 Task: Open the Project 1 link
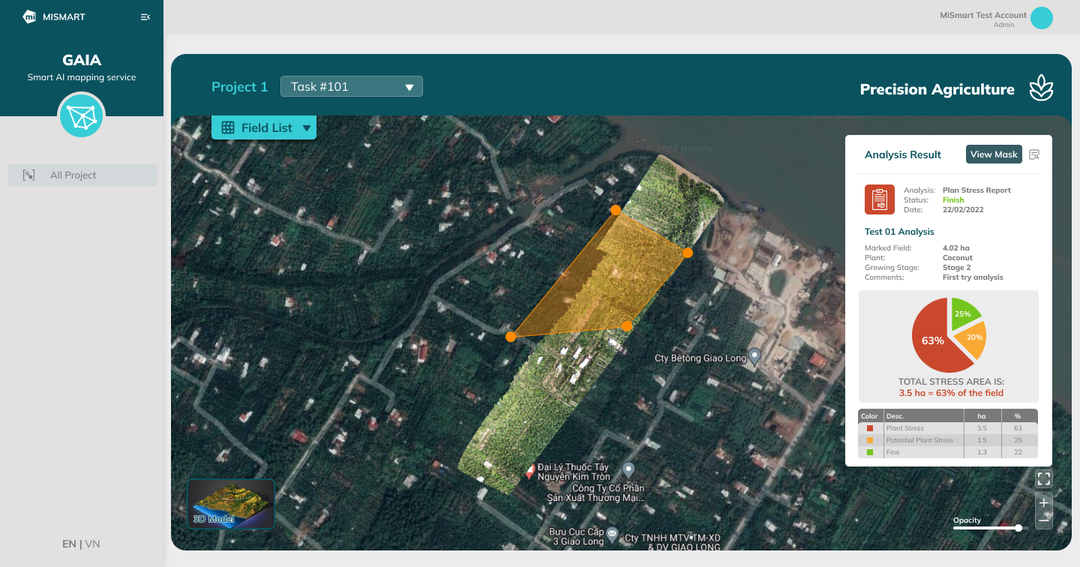pyautogui.click(x=239, y=87)
